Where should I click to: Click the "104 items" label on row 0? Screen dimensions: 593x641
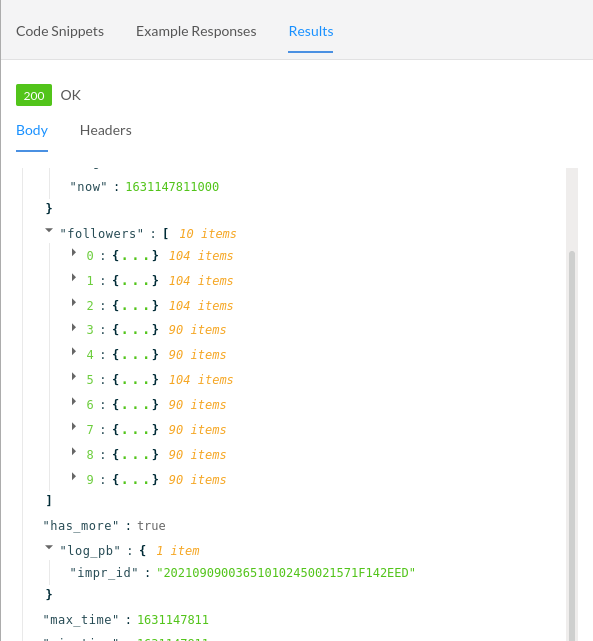click(201, 256)
